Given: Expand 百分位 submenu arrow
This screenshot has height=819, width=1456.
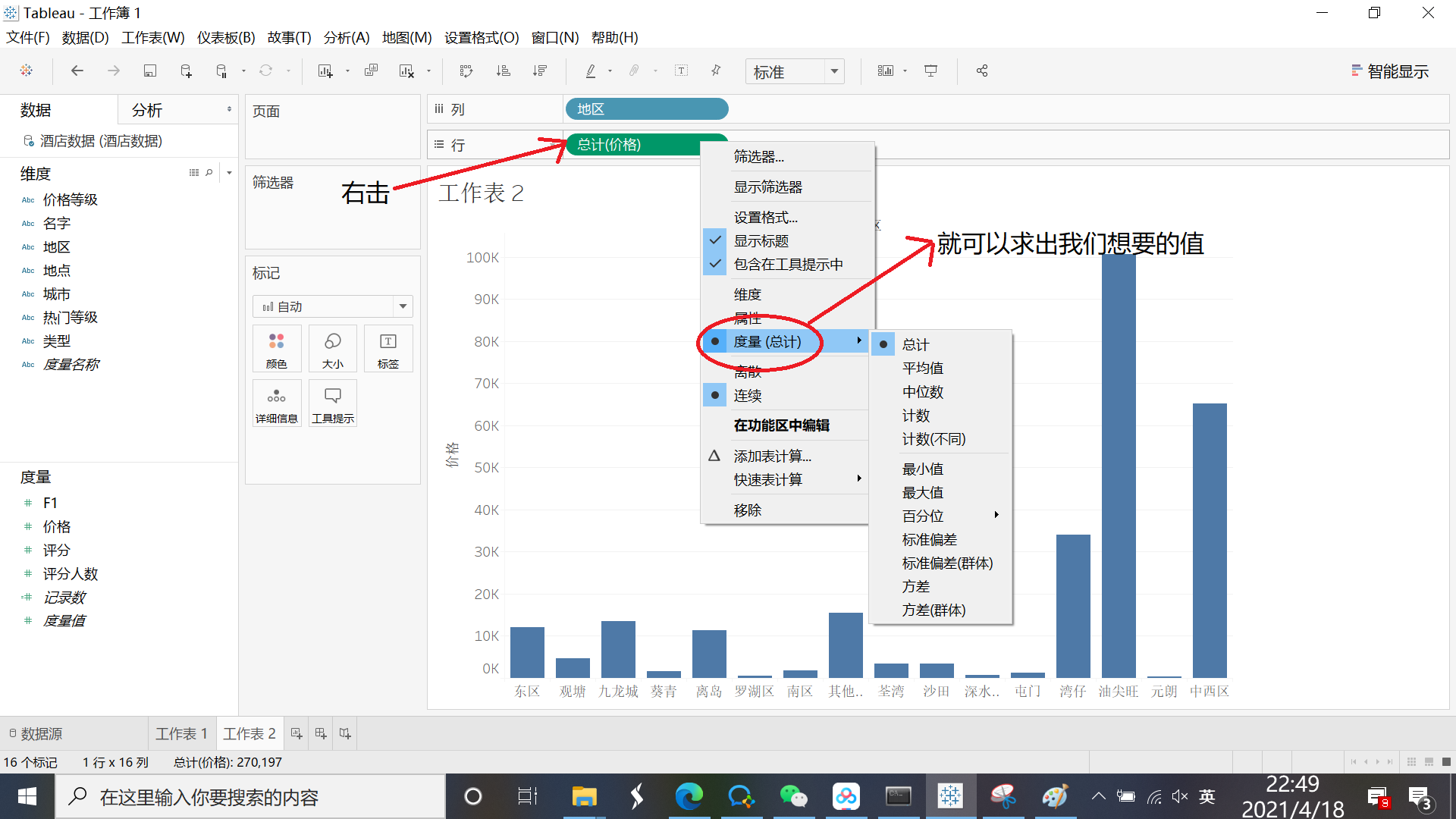Looking at the screenshot, I should pyautogui.click(x=996, y=516).
